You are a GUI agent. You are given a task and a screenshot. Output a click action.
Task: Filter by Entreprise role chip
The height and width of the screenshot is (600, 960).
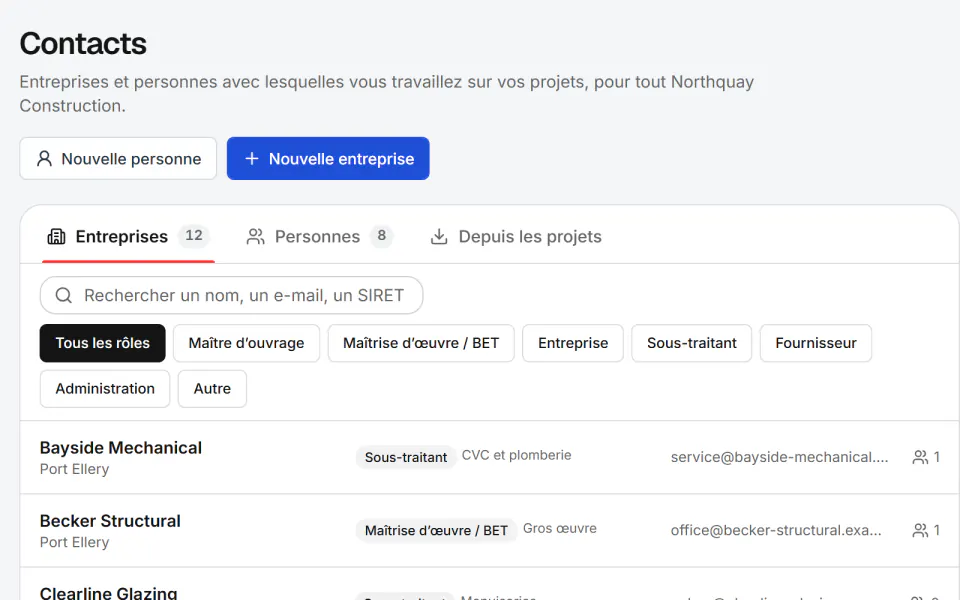pos(573,343)
